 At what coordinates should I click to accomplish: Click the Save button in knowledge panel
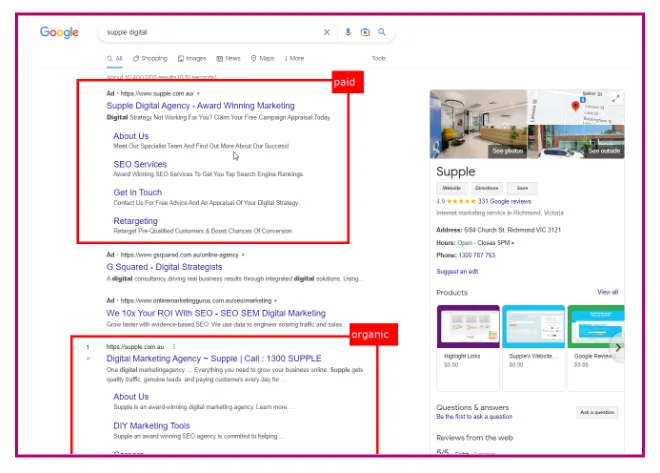pyautogui.click(x=522, y=188)
